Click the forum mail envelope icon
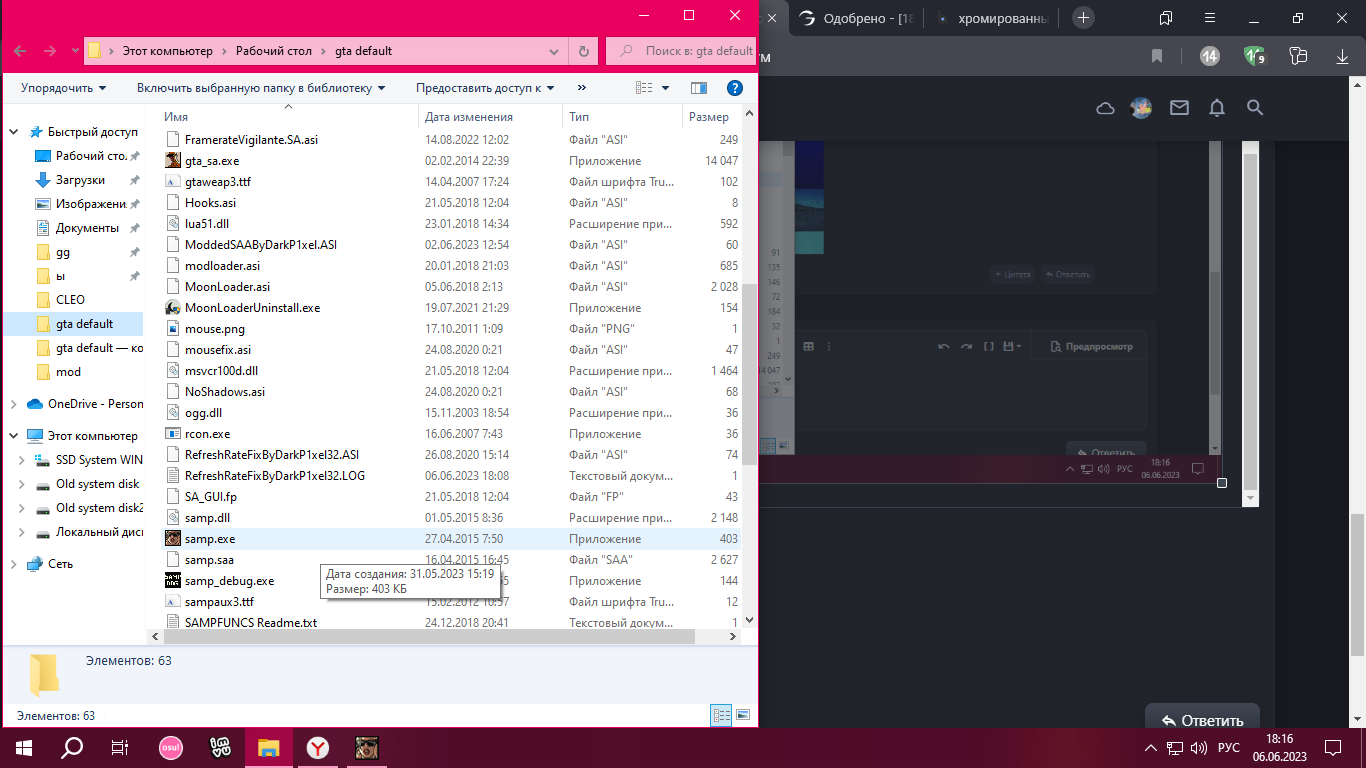This screenshot has width=1366, height=768. coord(1179,108)
